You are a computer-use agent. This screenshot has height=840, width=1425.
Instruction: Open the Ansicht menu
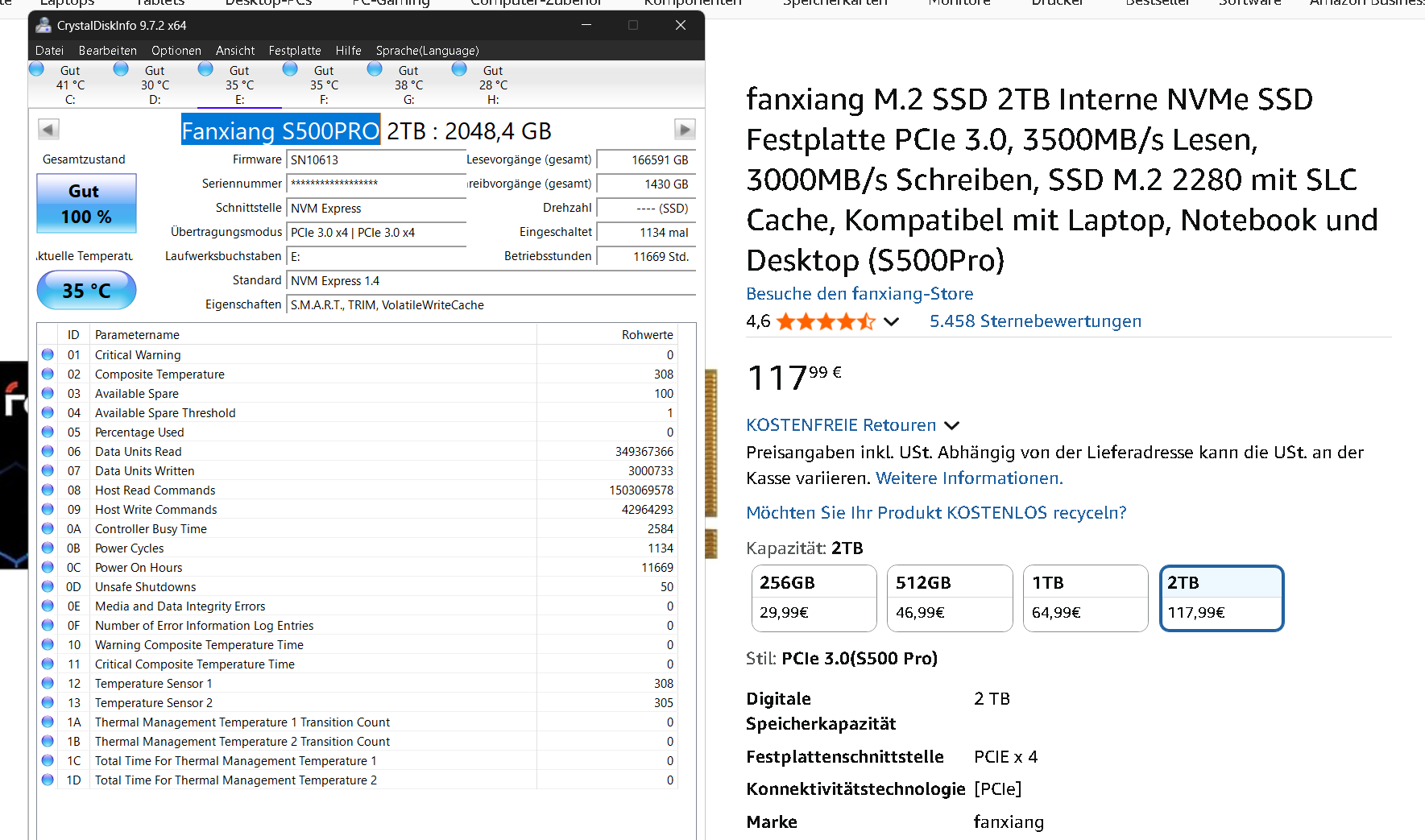pyautogui.click(x=235, y=50)
